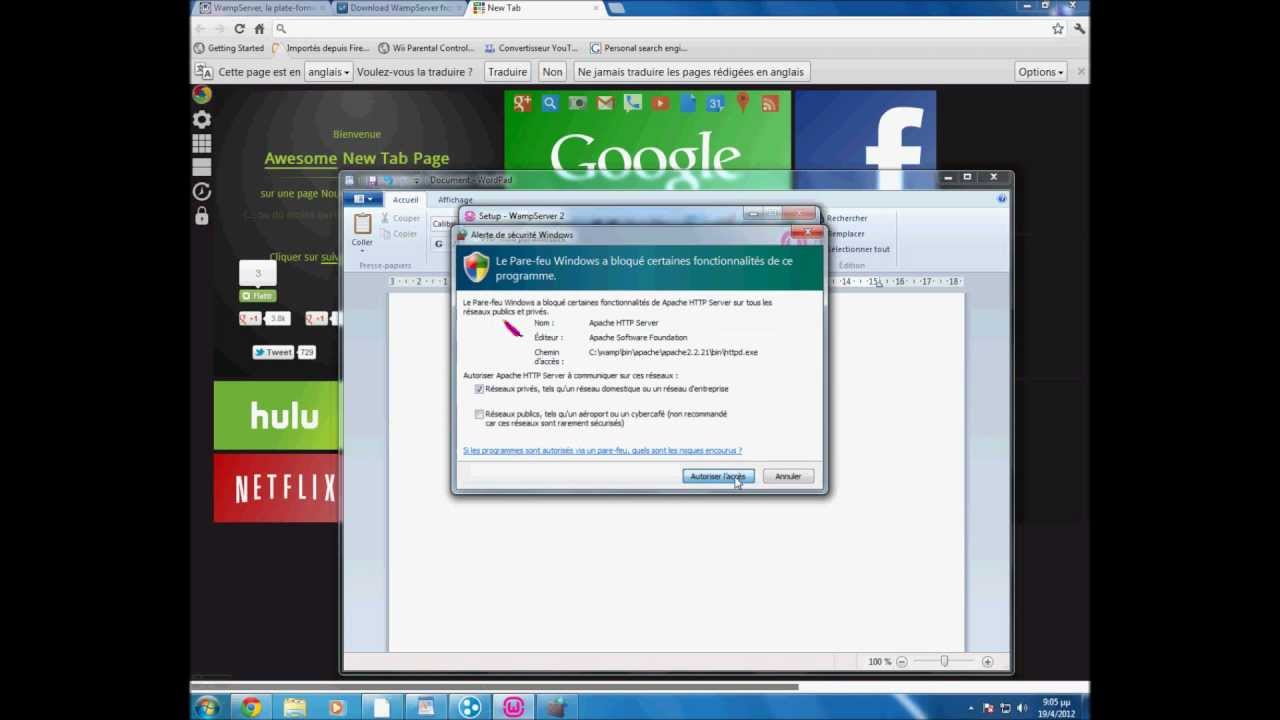Click the Chrome logo icon in the new tab sidebar
Screen dimensions: 1280x720
(x=202, y=95)
